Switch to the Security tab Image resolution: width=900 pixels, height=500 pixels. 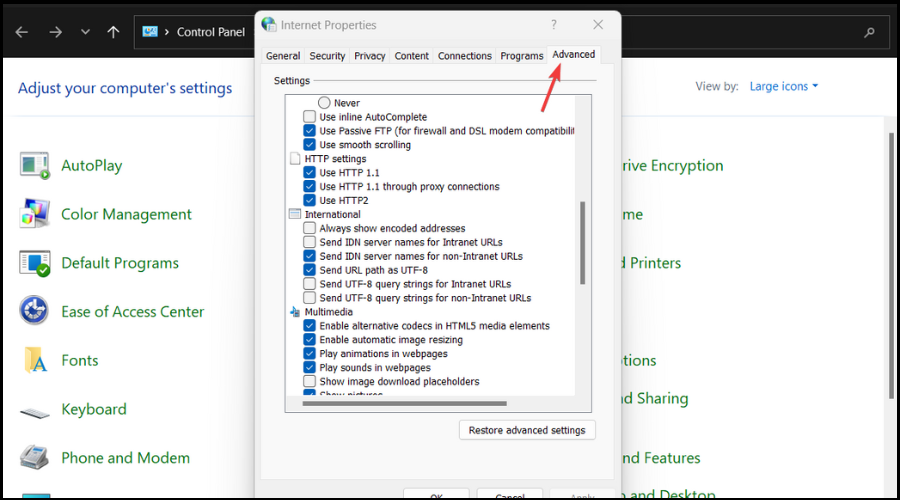[x=327, y=56]
